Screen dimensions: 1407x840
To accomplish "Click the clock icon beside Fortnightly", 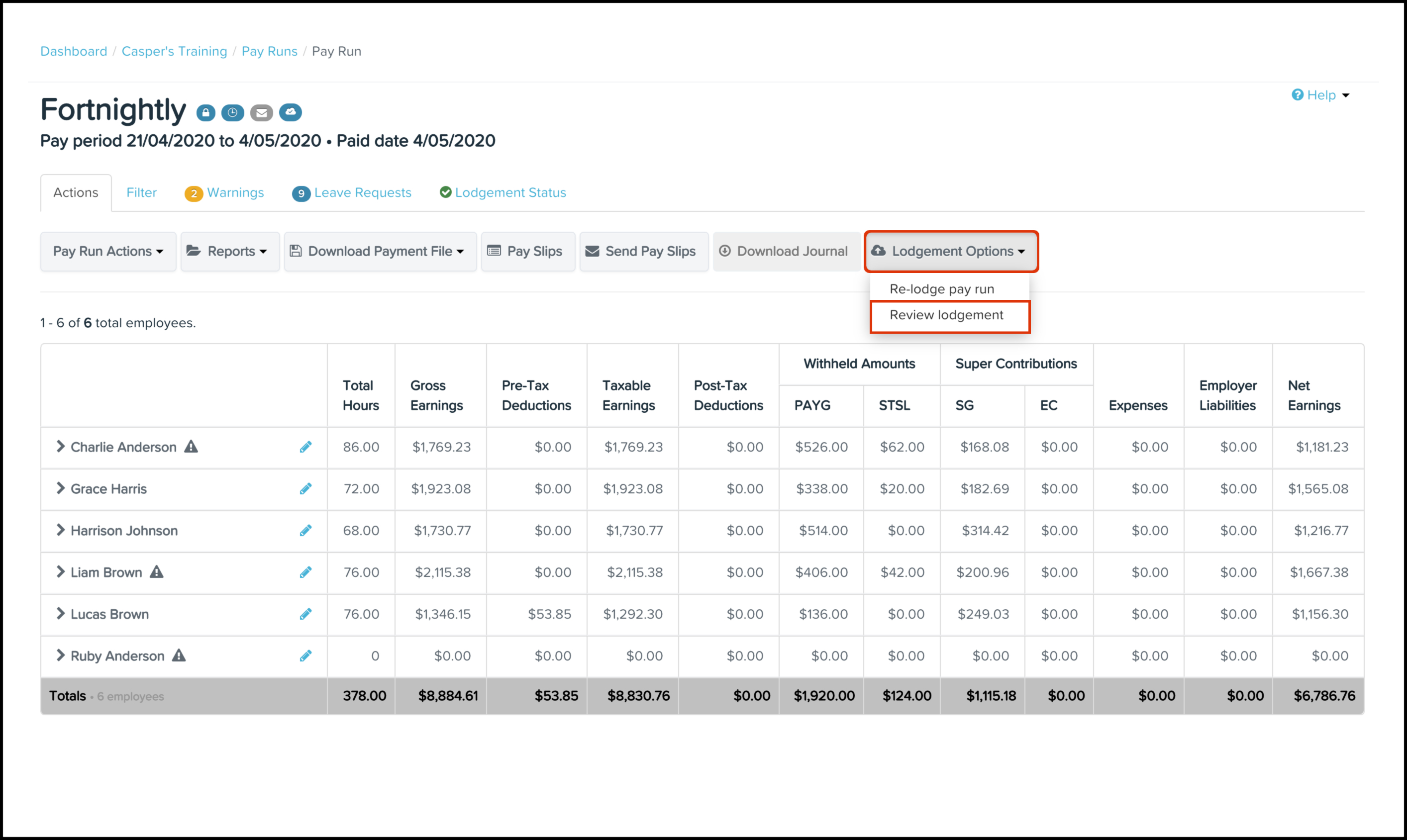I will click(232, 112).
